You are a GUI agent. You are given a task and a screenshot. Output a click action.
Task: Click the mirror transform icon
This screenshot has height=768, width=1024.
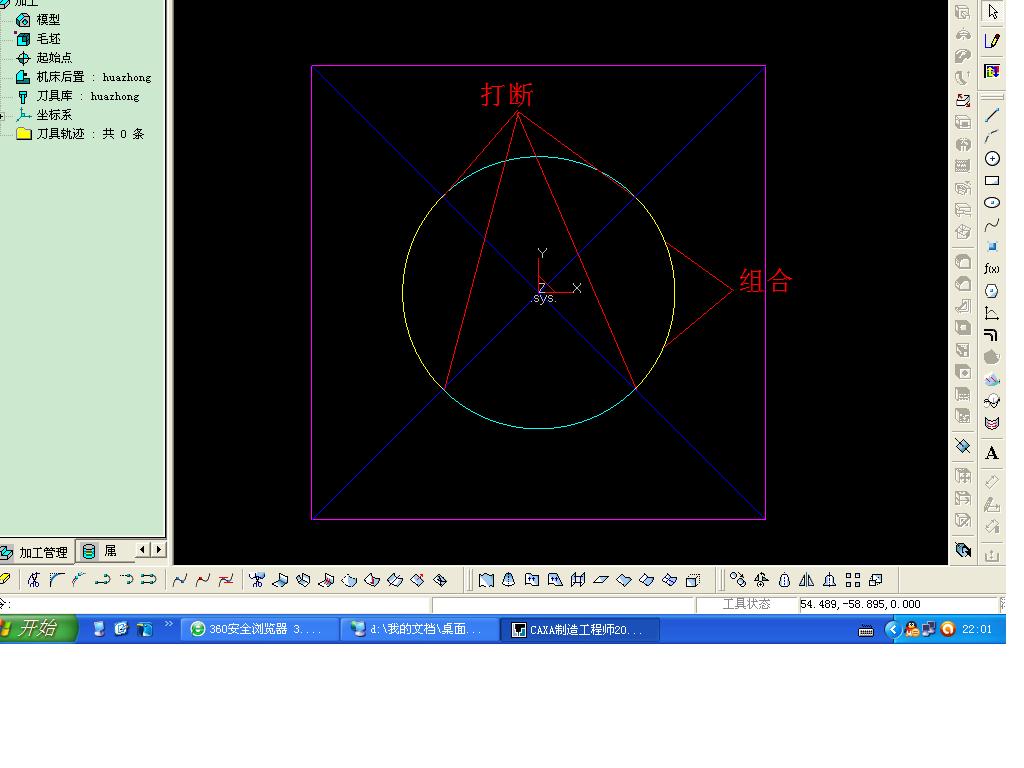(807, 580)
